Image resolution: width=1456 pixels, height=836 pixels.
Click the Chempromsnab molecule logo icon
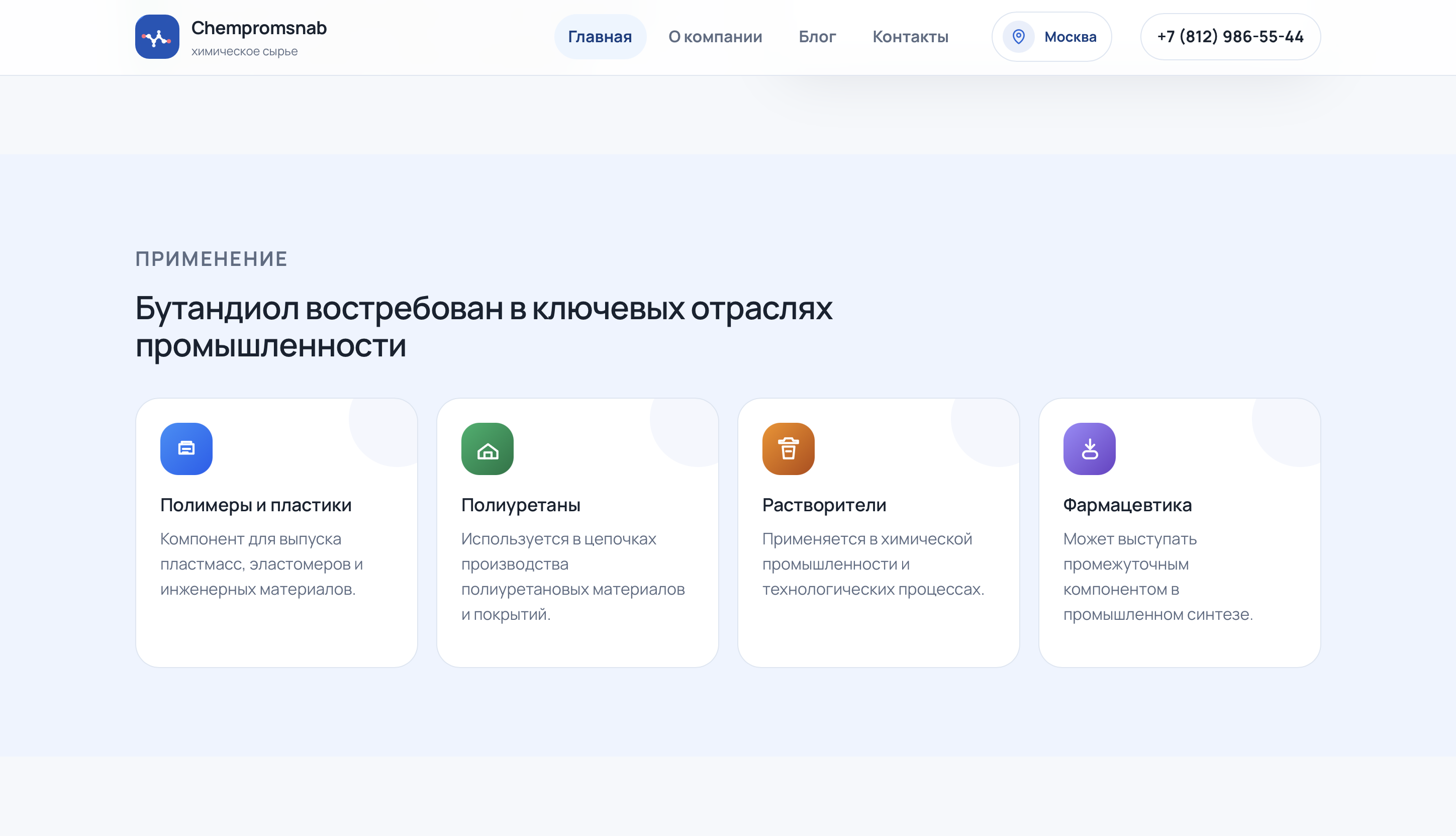point(157,37)
